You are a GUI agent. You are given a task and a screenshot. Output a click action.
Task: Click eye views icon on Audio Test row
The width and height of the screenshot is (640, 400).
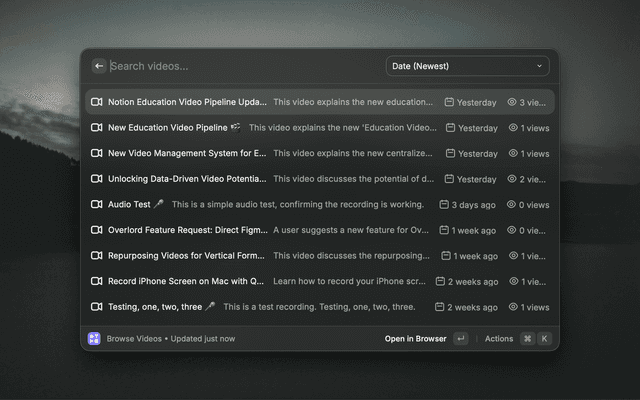(x=513, y=204)
